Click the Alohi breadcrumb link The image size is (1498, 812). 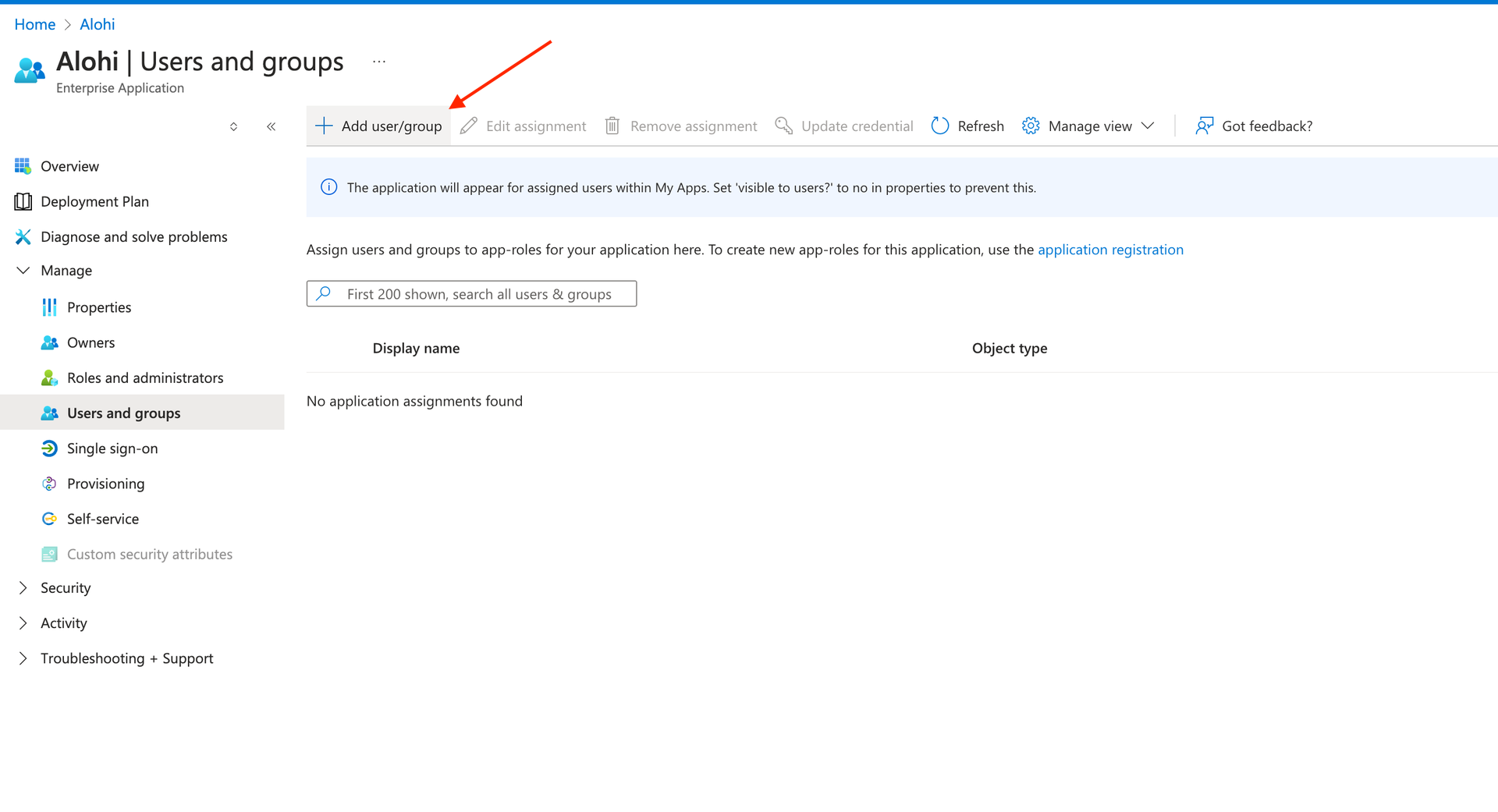tap(98, 24)
